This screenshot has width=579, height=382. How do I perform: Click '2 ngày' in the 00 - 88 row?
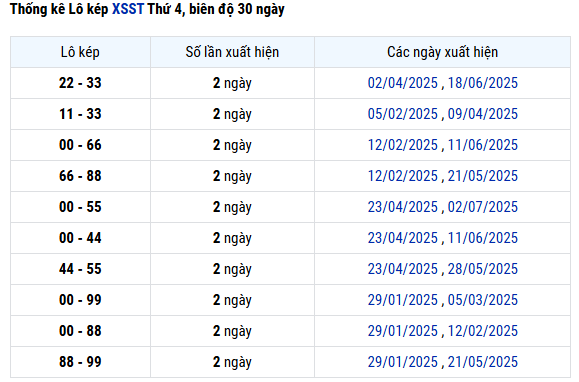(232, 331)
